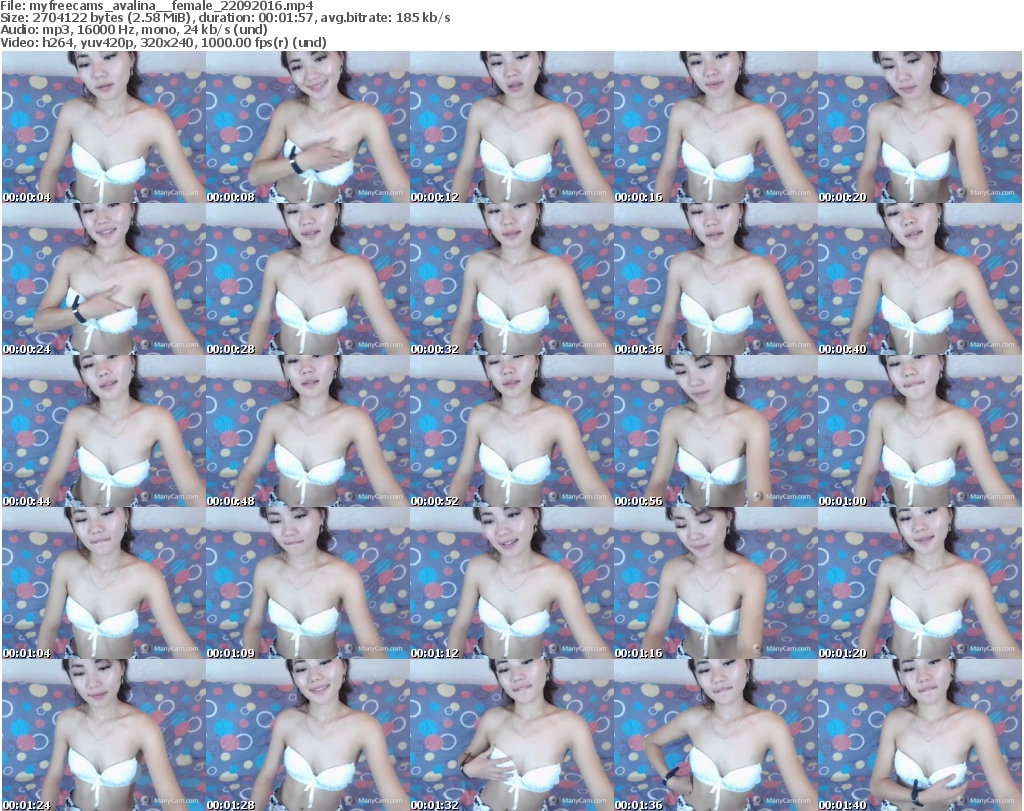
Task: Choose the thumbnail labeled 00:01:04
Action: point(104,583)
